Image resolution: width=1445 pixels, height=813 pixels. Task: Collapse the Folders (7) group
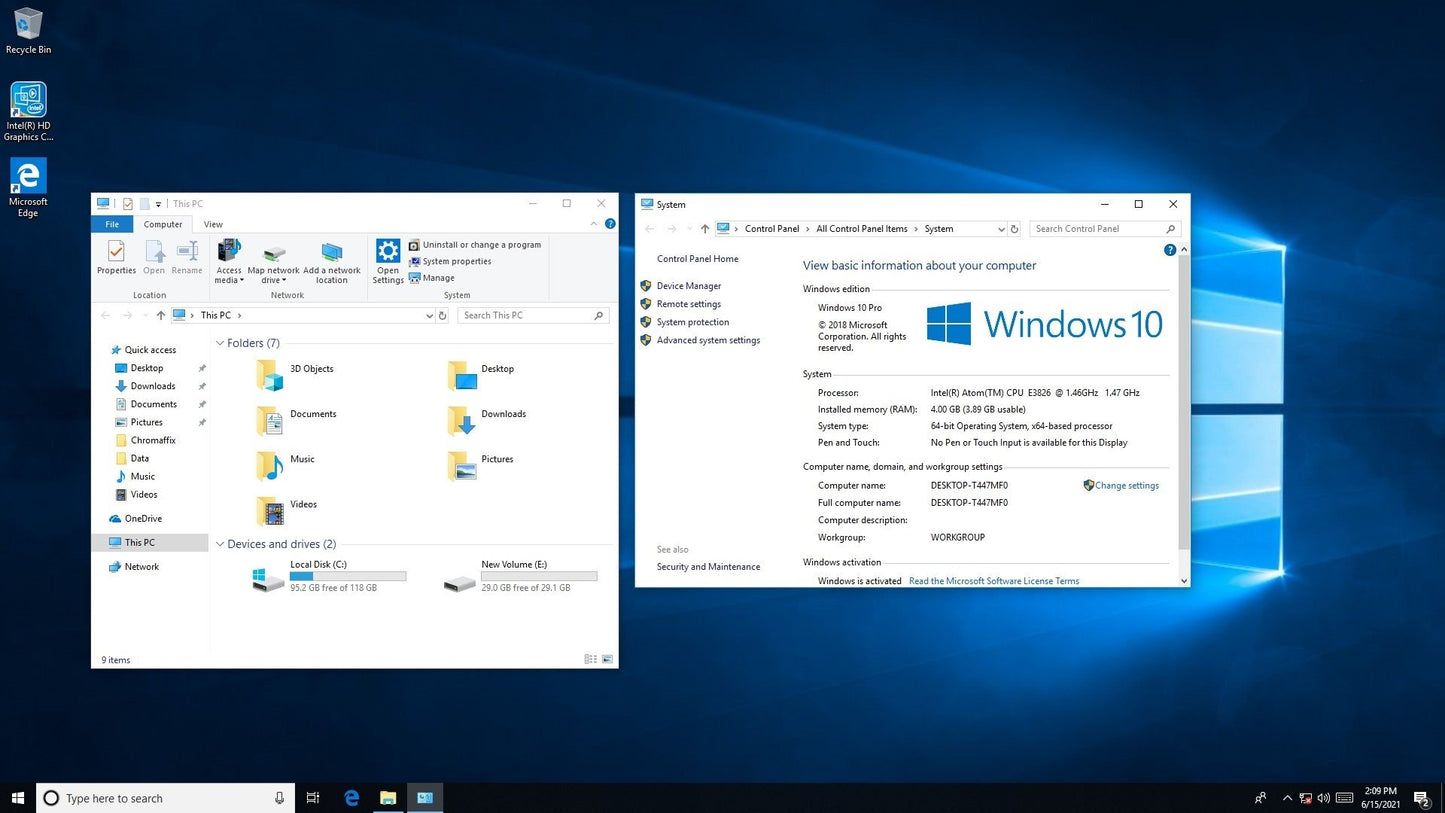pyautogui.click(x=220, y=343)
